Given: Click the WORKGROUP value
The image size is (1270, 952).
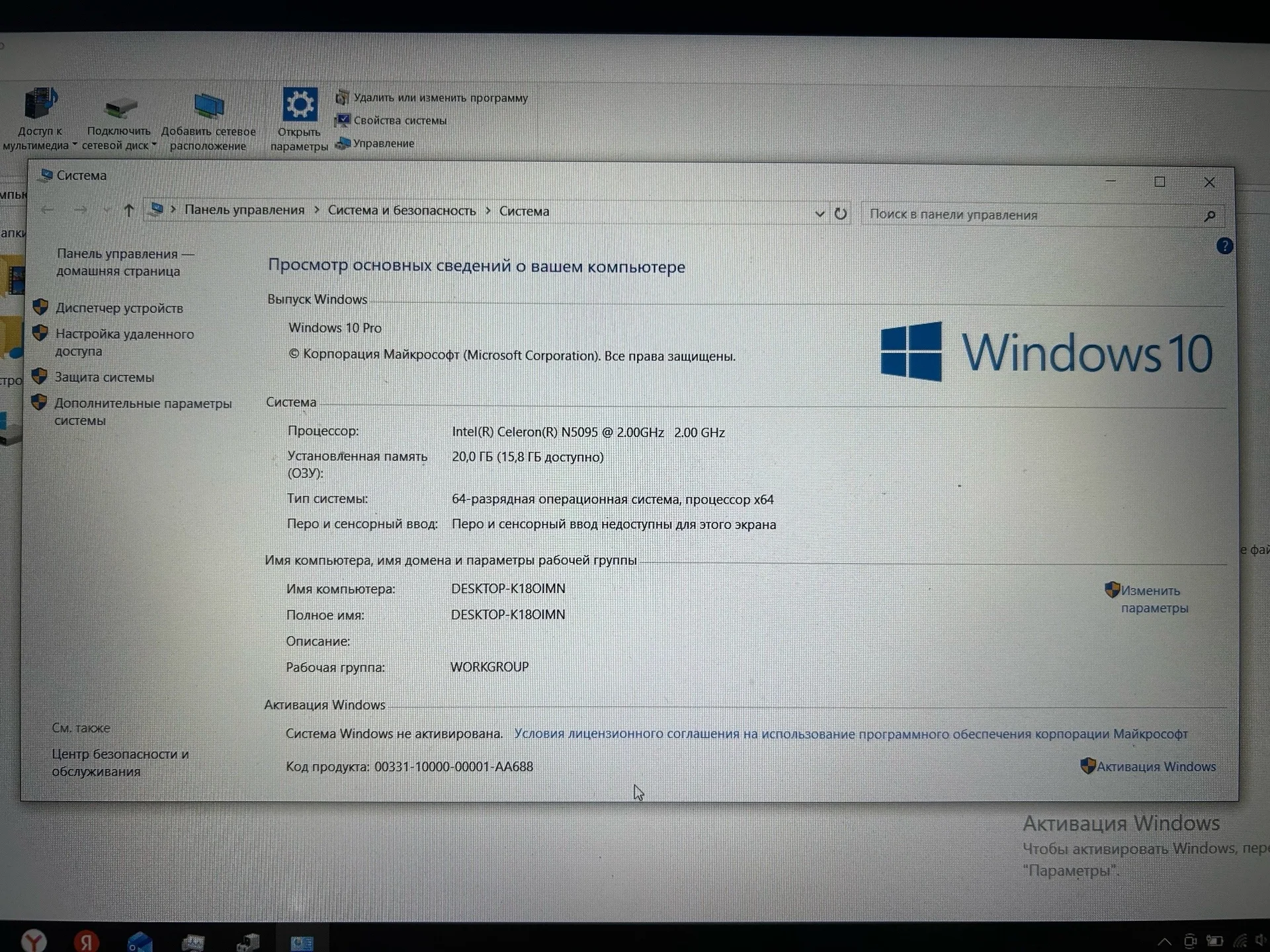Looking at the screenshot, I should [x=489, y=667].
